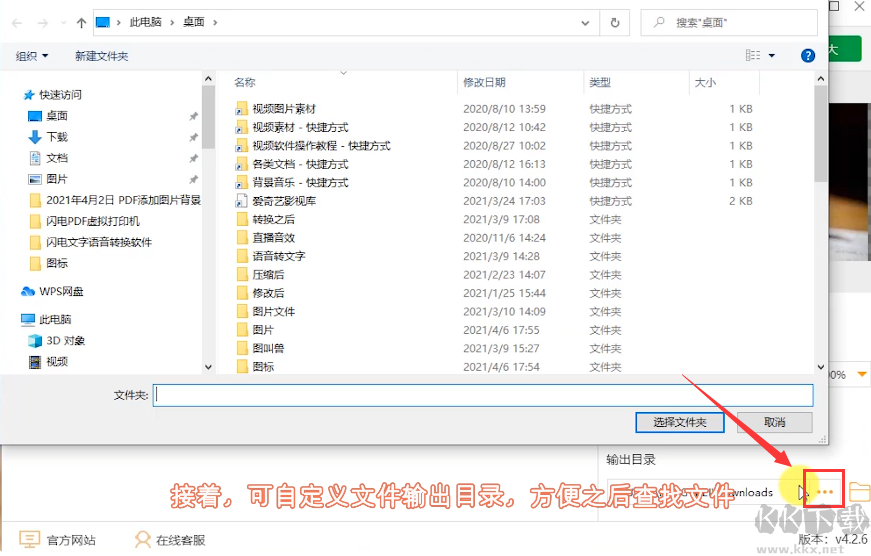Open the view options dropdown arrow
871x556 pixels.
click(772, 55)
